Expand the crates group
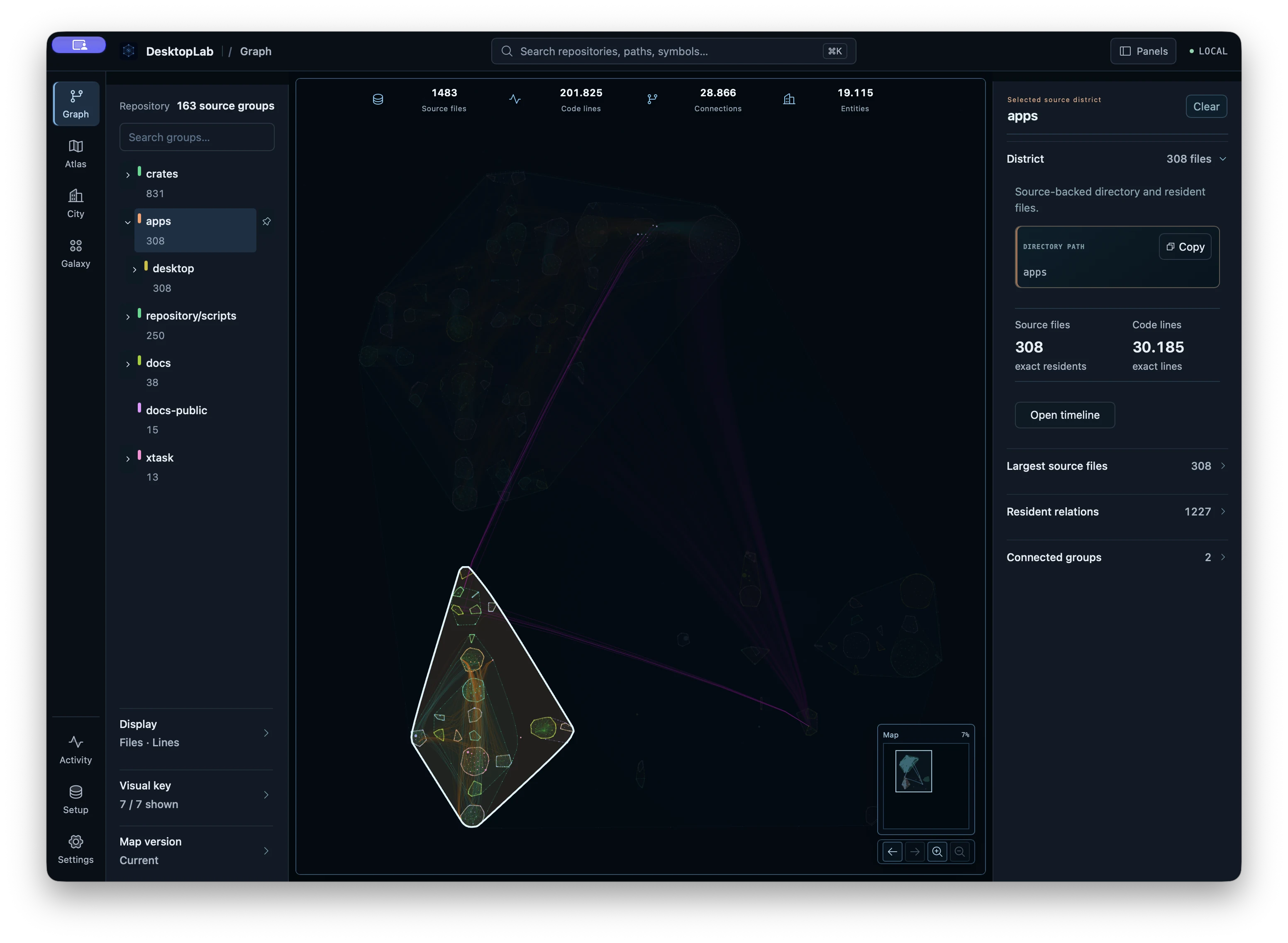The image size is (1288, 943). point(128,175)
